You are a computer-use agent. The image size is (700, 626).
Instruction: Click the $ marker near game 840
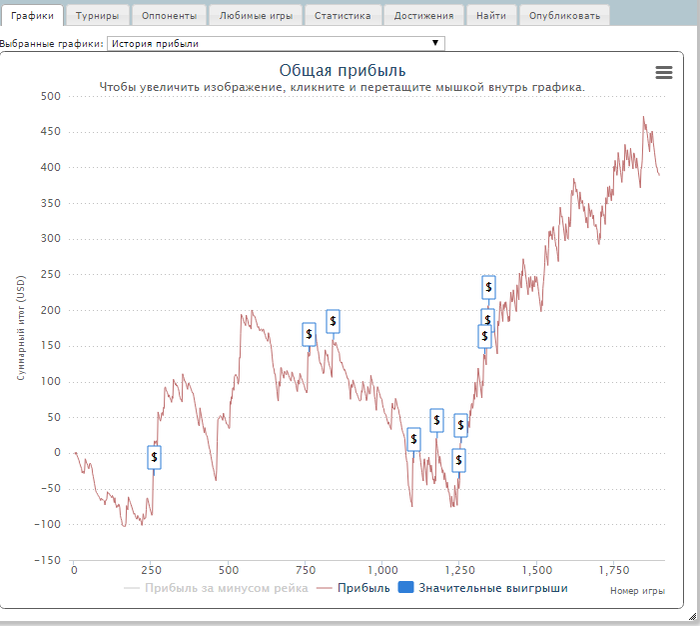(x=333, y=321)
